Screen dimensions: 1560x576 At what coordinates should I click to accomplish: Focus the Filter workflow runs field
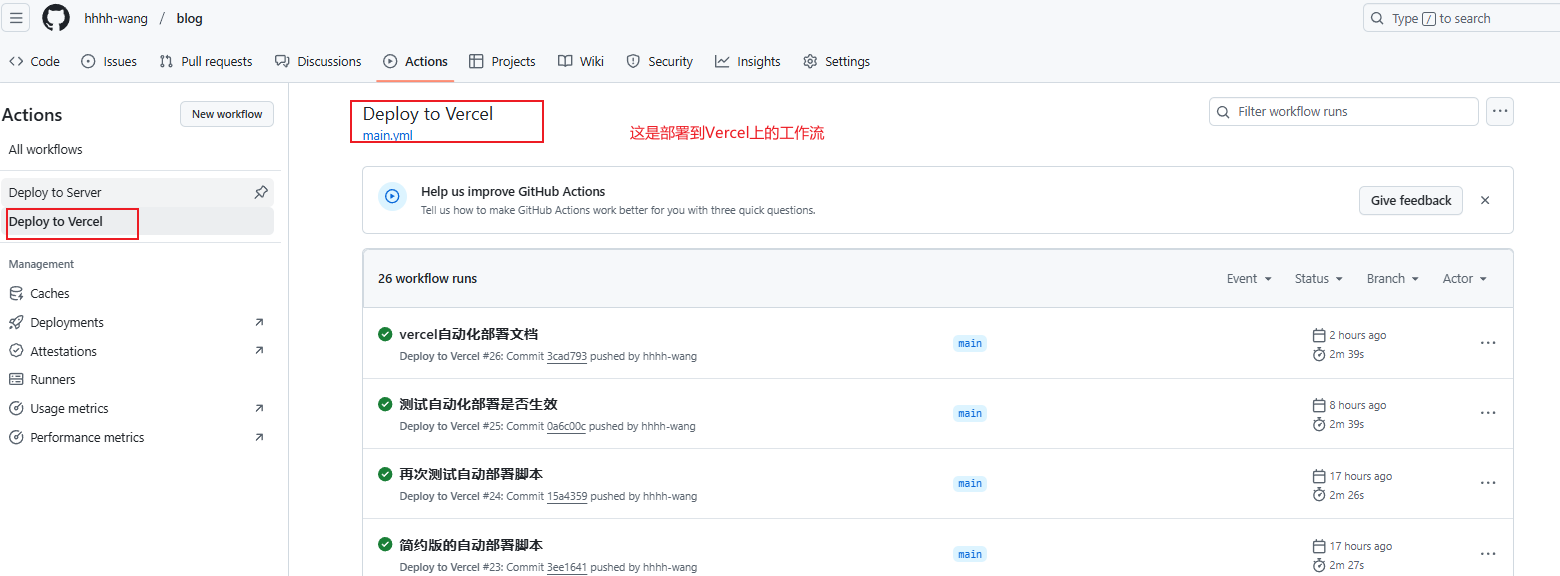click(x=1343, y=111)
